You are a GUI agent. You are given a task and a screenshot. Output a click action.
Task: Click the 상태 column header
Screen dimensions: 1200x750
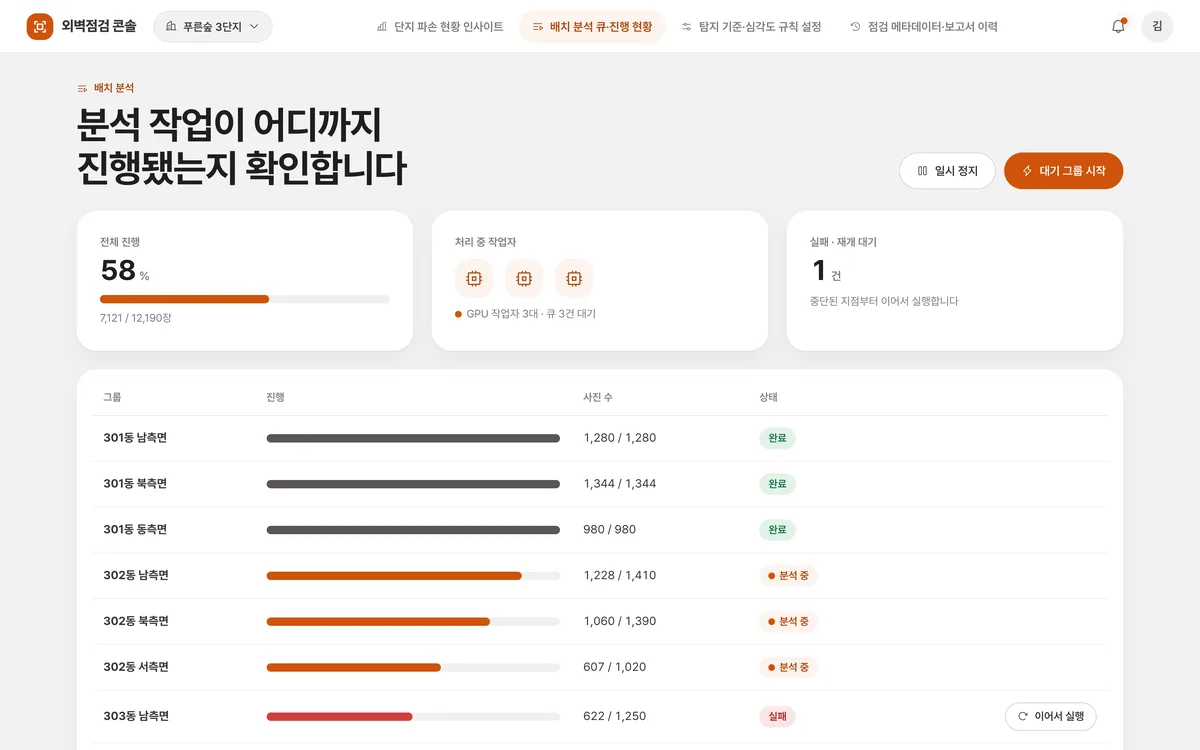point(768,397)
